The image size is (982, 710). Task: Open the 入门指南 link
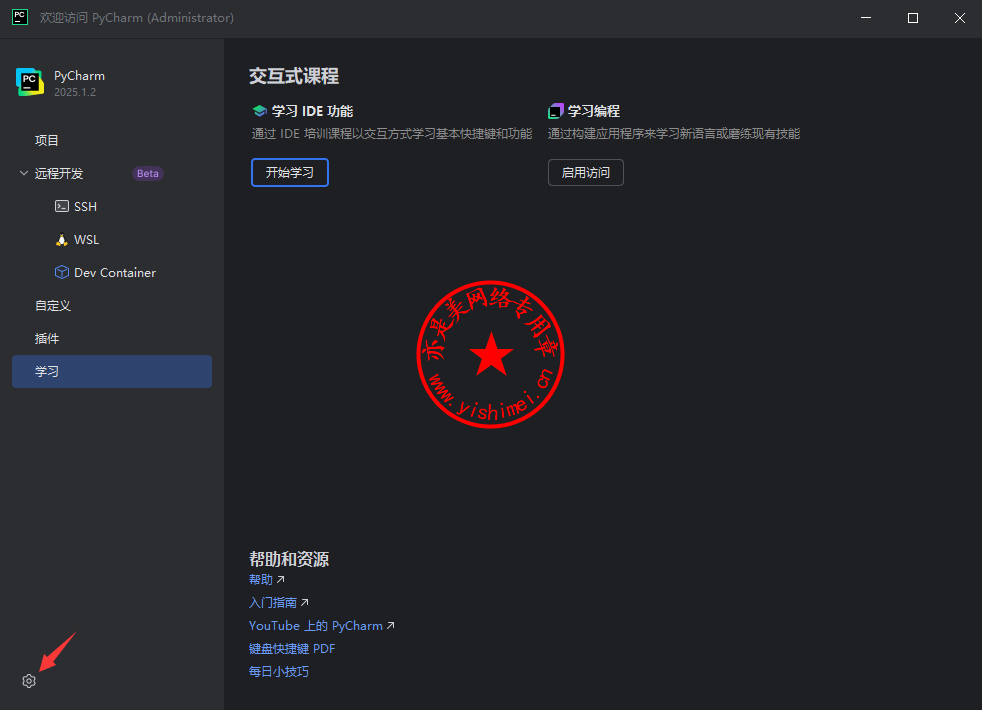pyautogui.click(x=272, y=602)
